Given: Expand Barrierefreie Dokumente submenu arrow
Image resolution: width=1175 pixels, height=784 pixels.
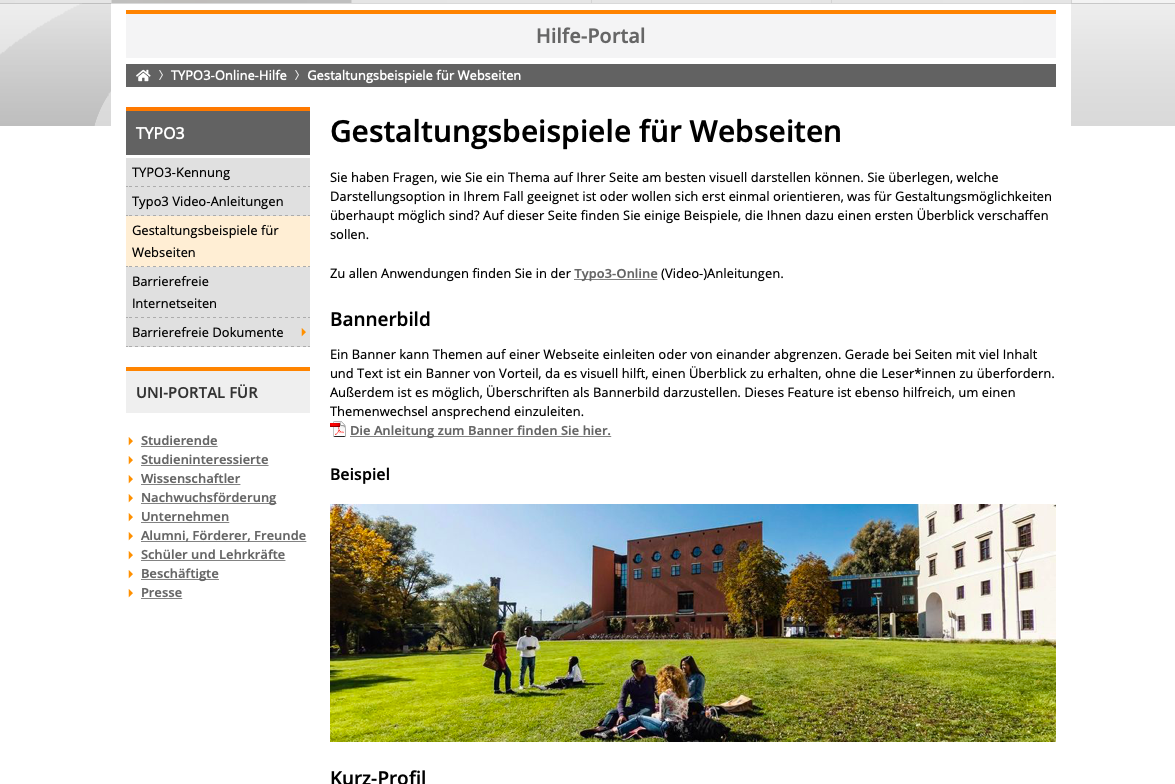Looking at the screenshot, I should [303, 332].
